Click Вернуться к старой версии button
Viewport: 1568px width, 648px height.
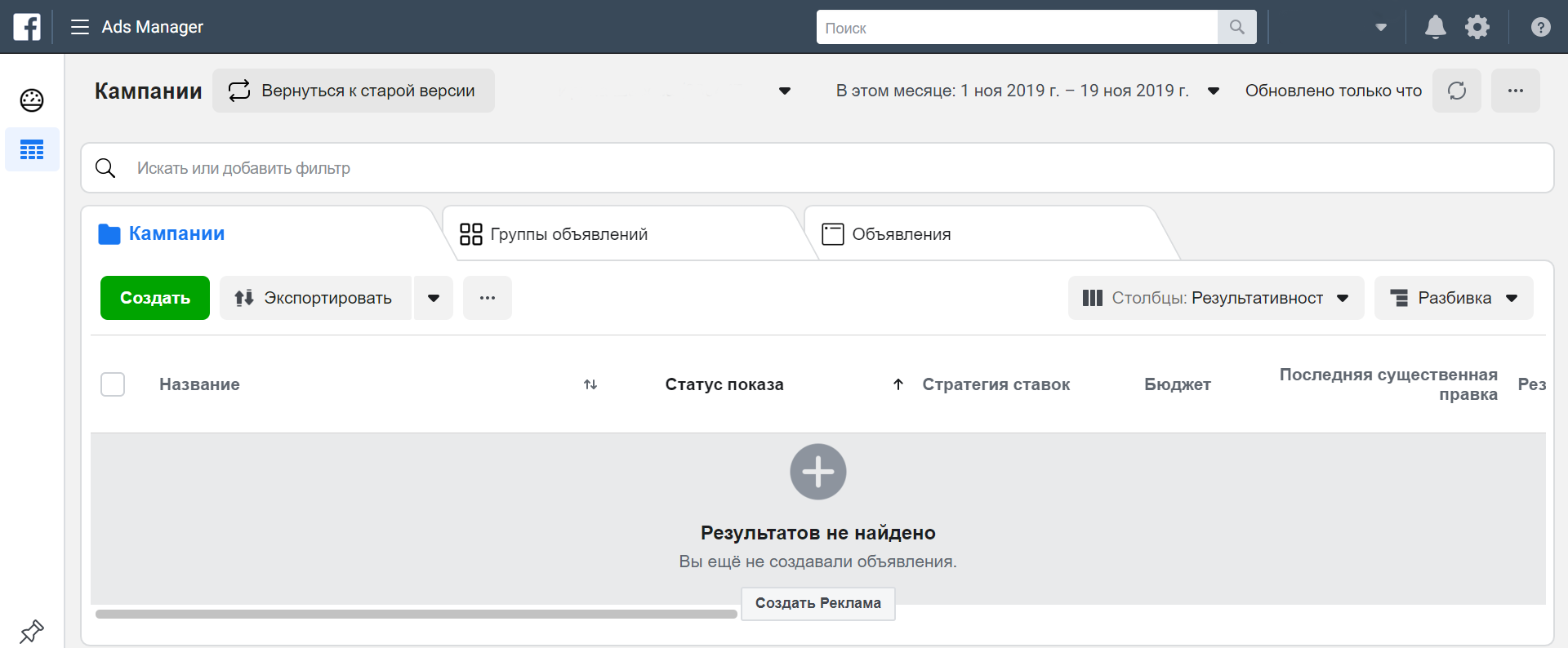(354, 91)
